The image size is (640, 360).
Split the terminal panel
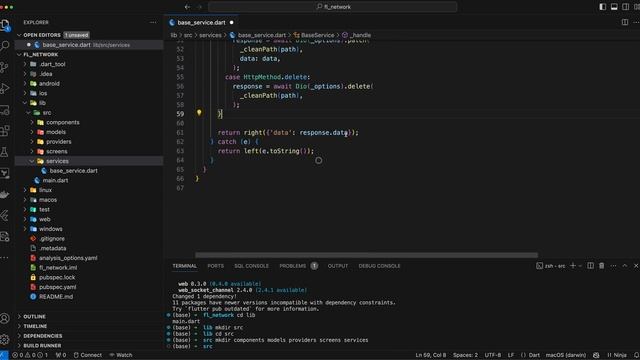[591, 266]
